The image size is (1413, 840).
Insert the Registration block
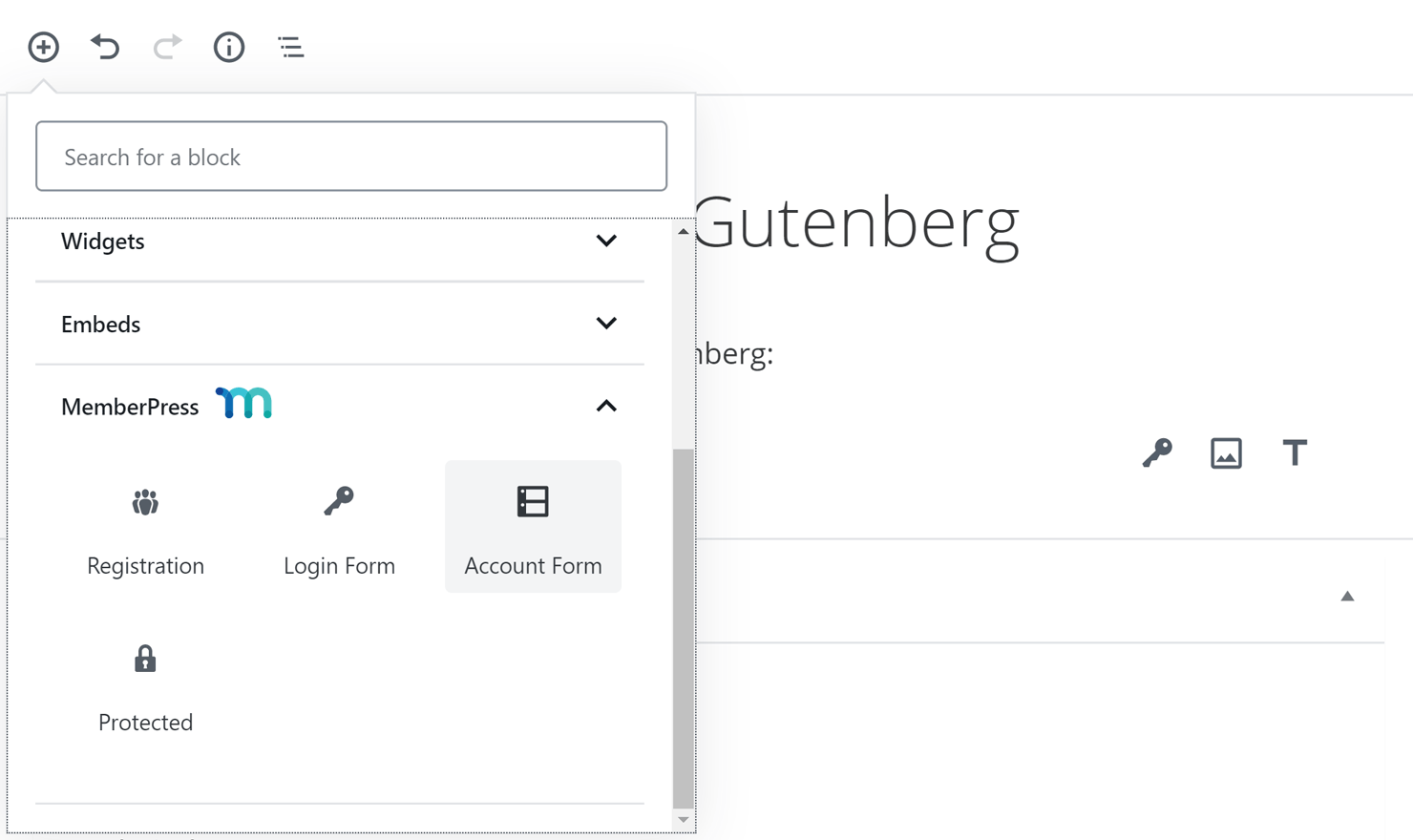[x=145, y=527]
